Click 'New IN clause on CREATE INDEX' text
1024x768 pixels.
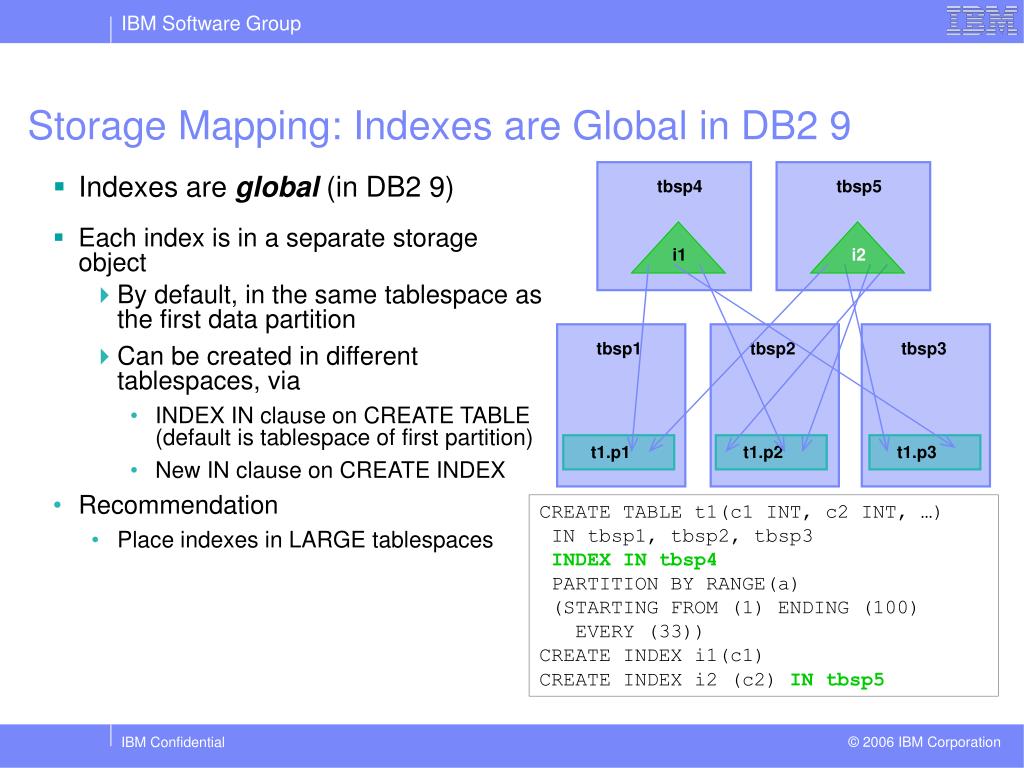[330, 470]
